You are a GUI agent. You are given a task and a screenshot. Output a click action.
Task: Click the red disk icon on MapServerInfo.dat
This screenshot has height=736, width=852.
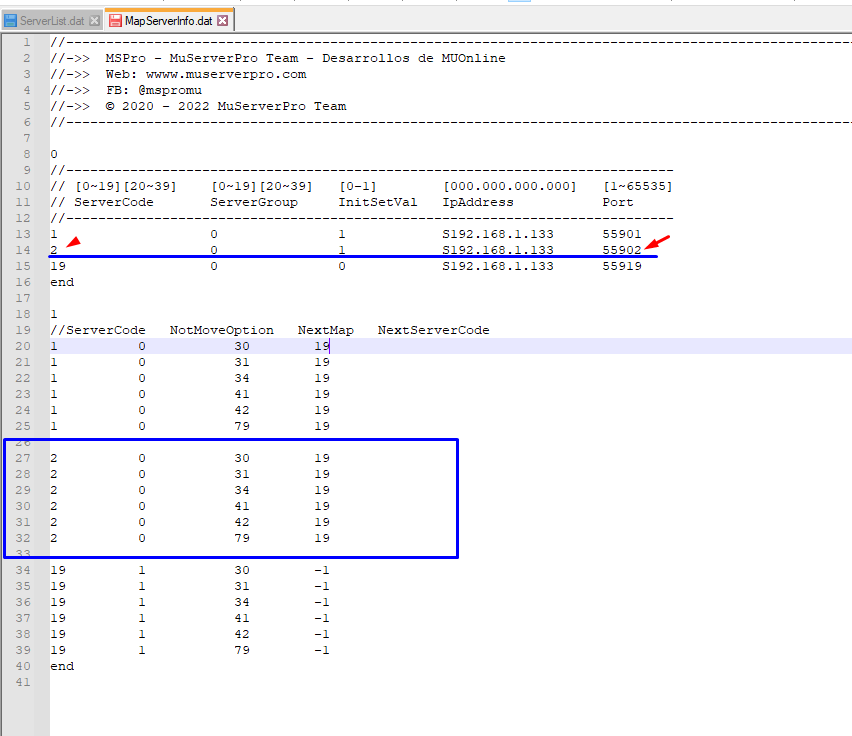115,20
